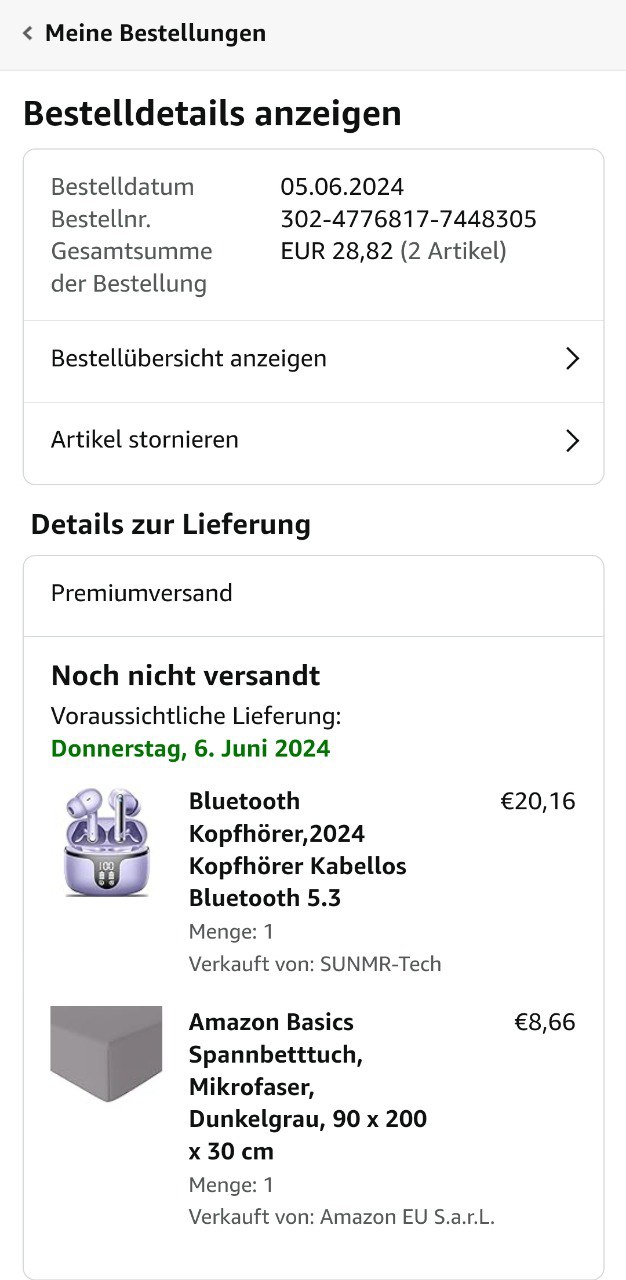
Task: Click the €8,66 price
Action: [544, 1022]
